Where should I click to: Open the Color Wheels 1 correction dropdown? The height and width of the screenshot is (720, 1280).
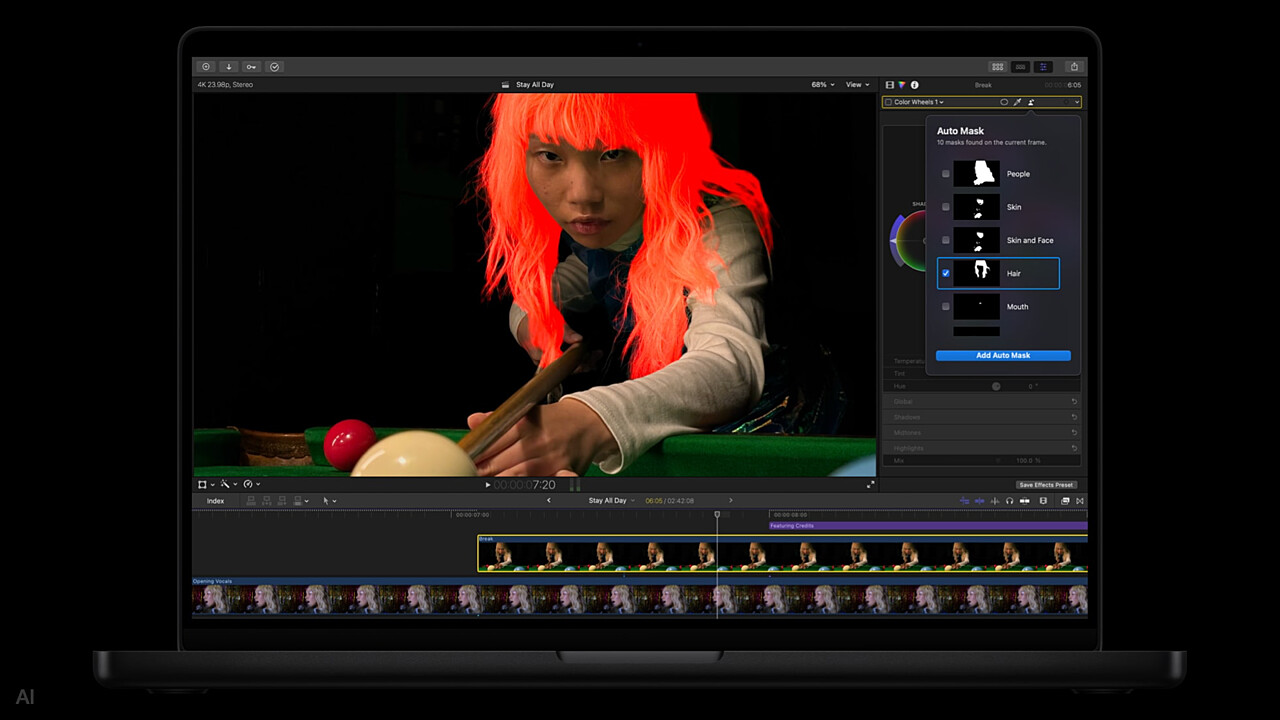919,102
